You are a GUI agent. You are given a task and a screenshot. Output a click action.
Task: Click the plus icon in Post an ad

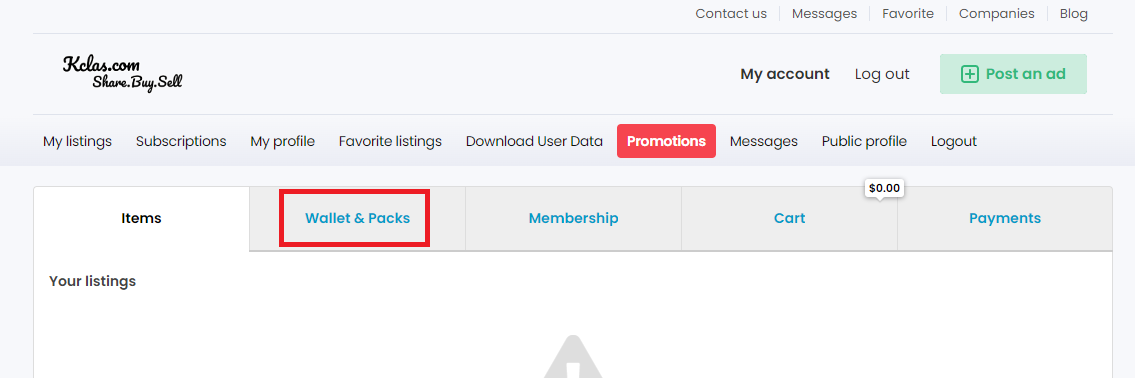(x=969, y=74)
